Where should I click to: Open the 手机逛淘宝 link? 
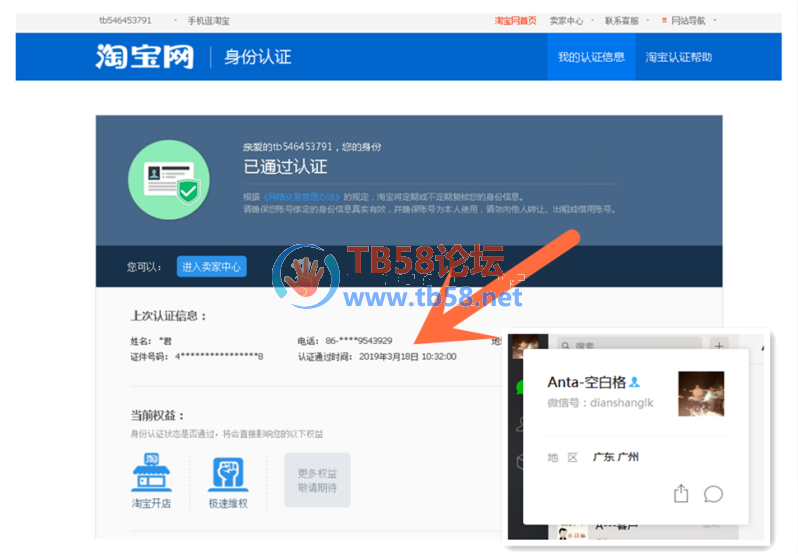pyautogui.click(x=208, y=20)
